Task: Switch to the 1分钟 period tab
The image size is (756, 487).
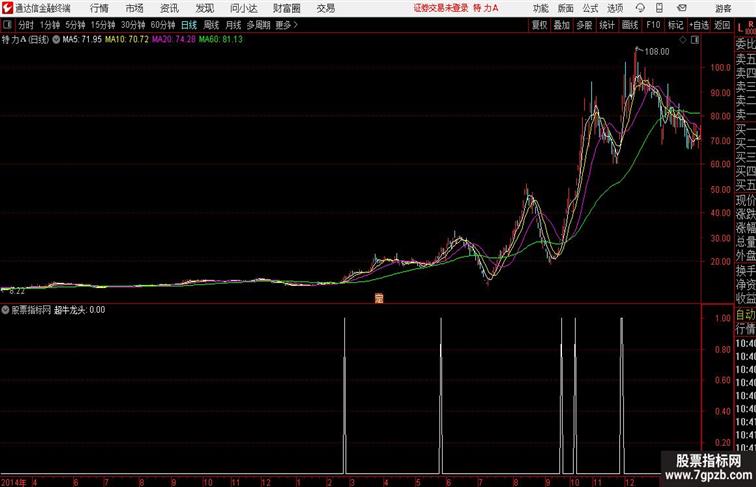Action: (x=50, y=25)
